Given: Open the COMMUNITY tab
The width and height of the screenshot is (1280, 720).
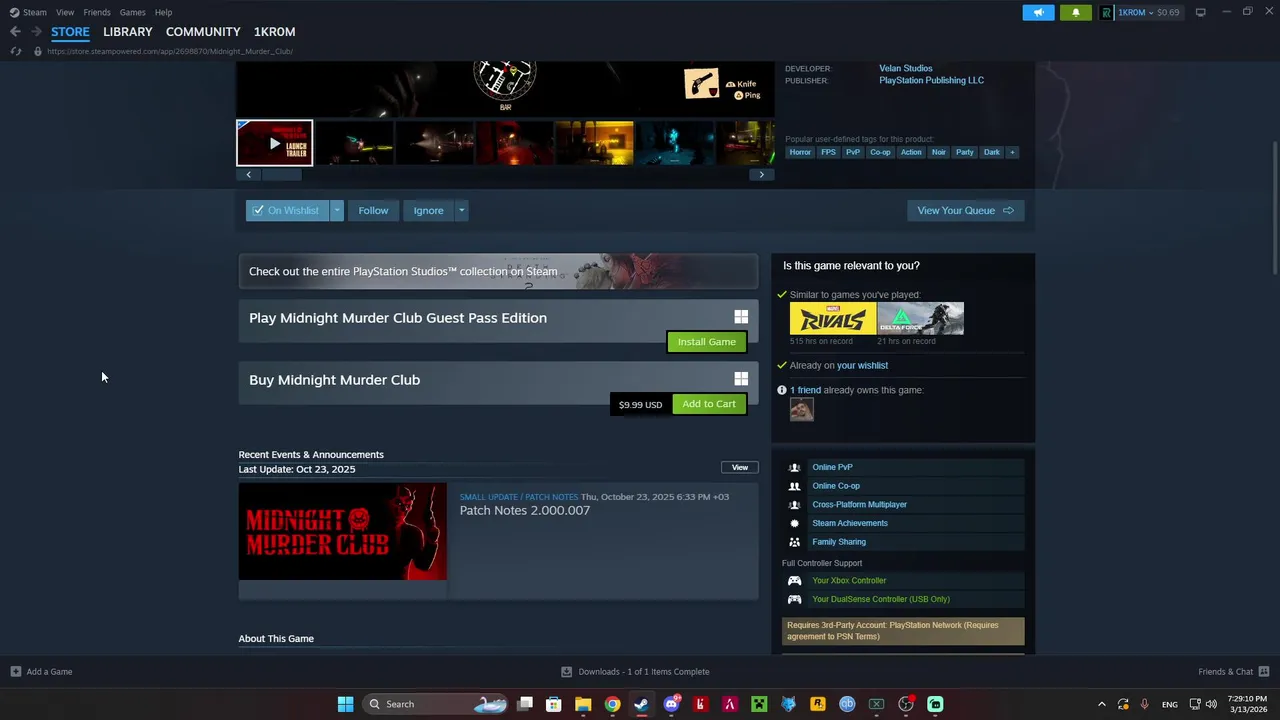Looking at the screenshot, I should click(203, 32).
